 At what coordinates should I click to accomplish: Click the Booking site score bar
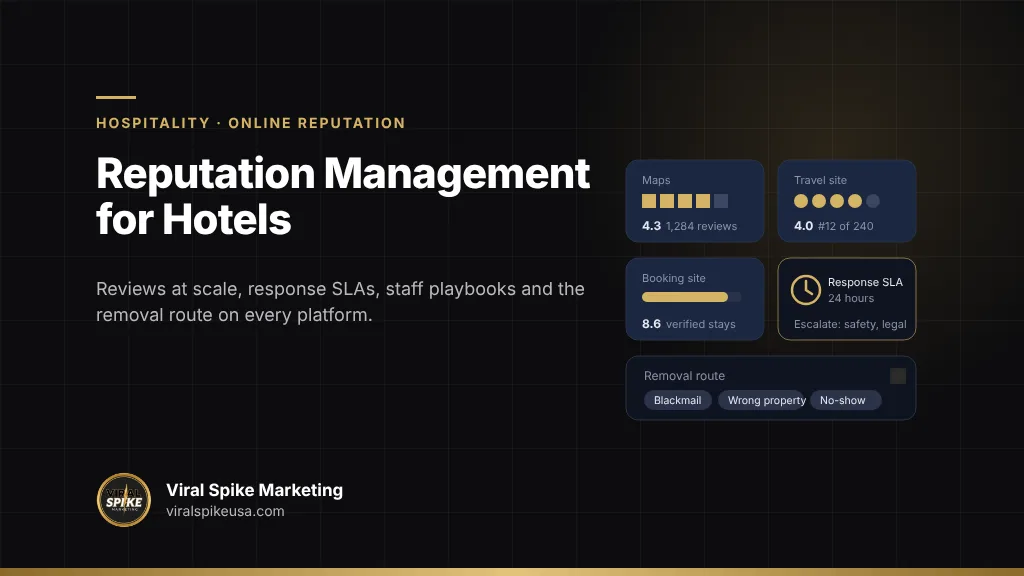click(x=692, y=297)
